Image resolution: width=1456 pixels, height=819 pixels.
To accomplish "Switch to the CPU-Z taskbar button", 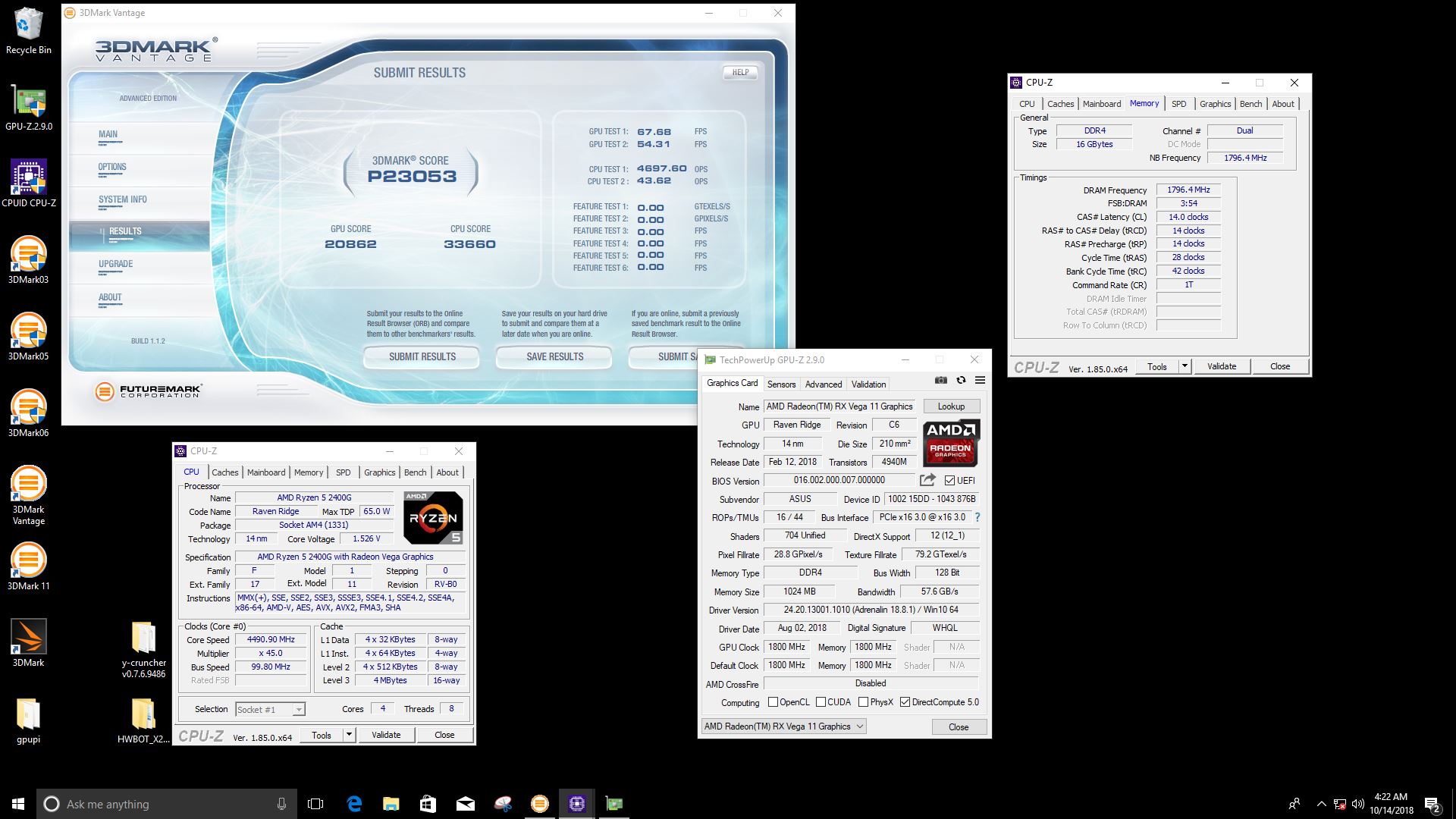I will coord(577,804).
